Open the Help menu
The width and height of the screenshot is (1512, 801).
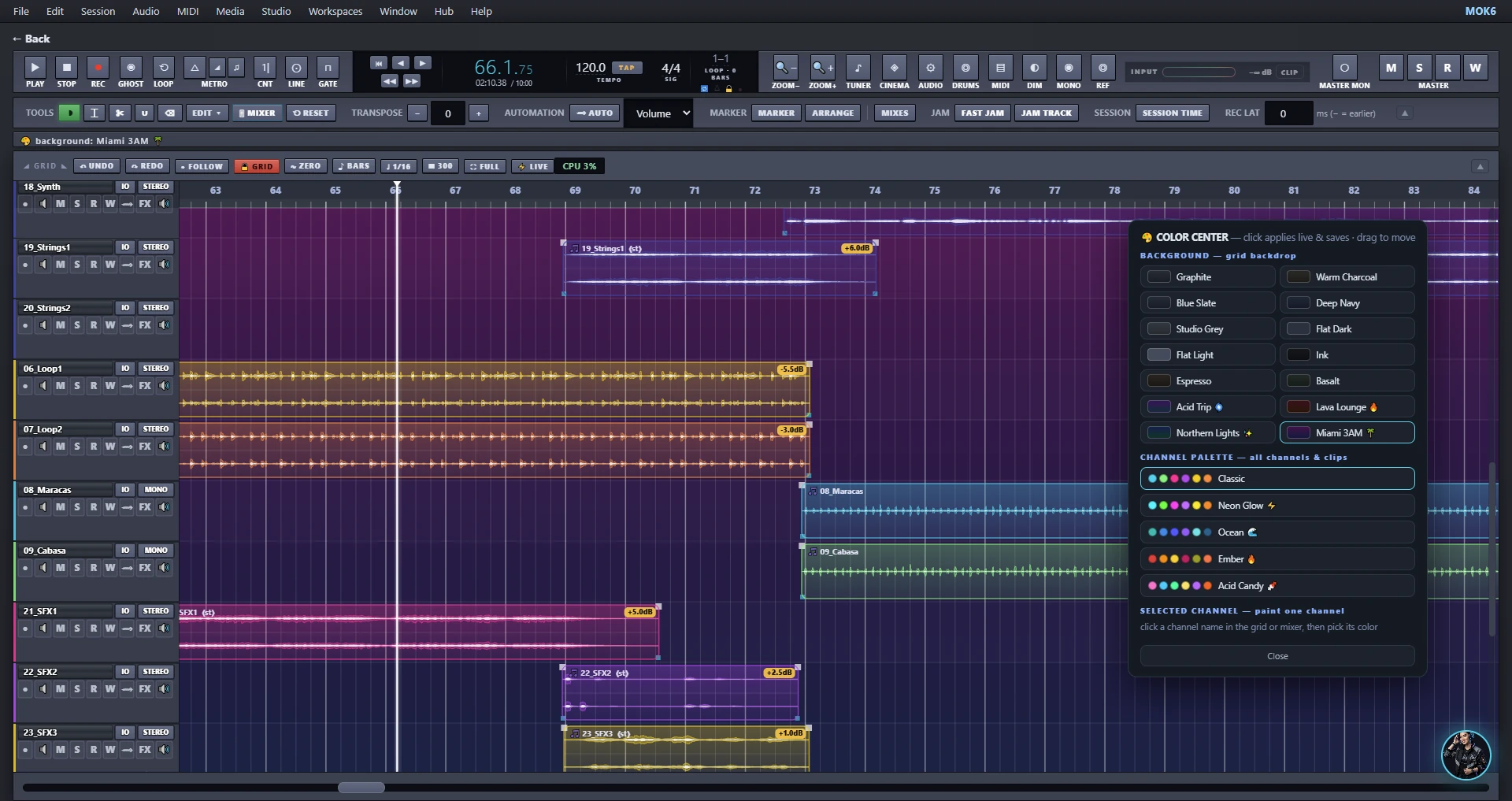[x=481, y=11]
